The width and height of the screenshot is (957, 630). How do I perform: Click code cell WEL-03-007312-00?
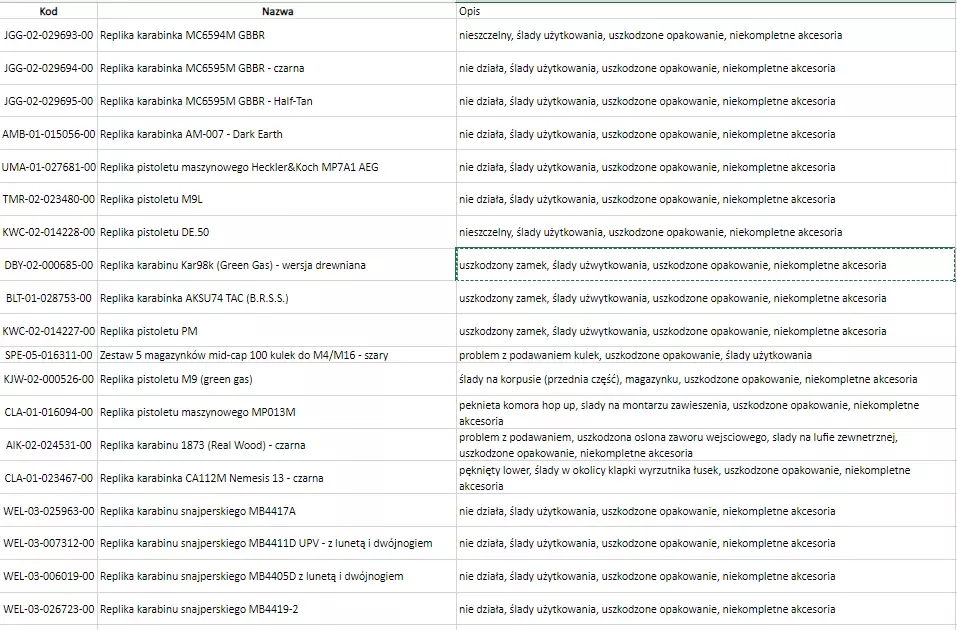48,543
